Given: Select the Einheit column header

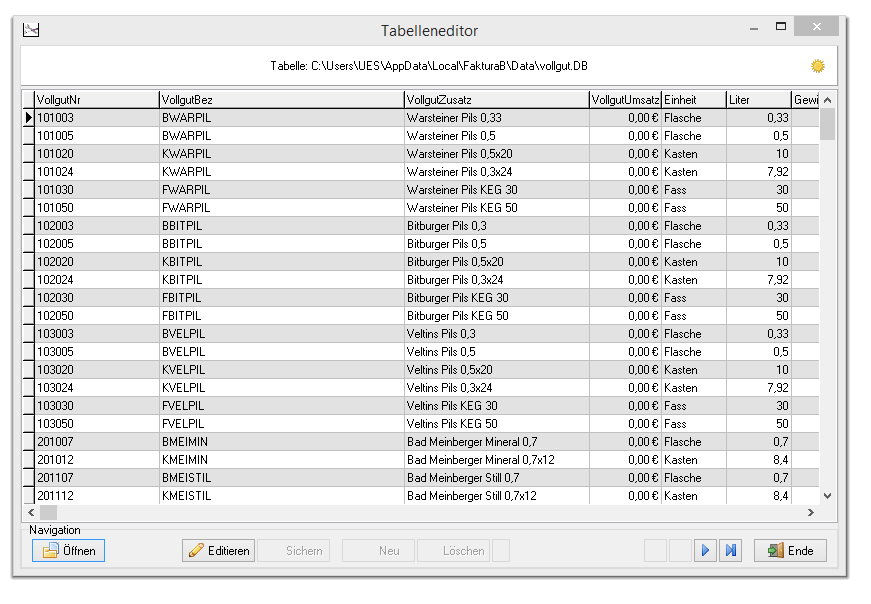Looking at the screenshot, I should pyautogui.click(x=694, y=100).
